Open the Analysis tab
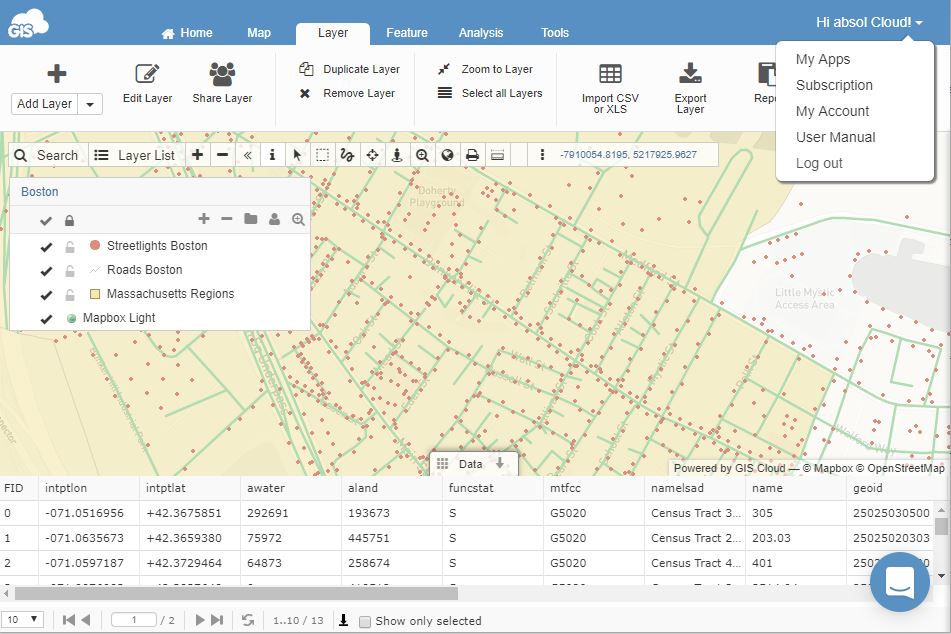 coord(481,33)
